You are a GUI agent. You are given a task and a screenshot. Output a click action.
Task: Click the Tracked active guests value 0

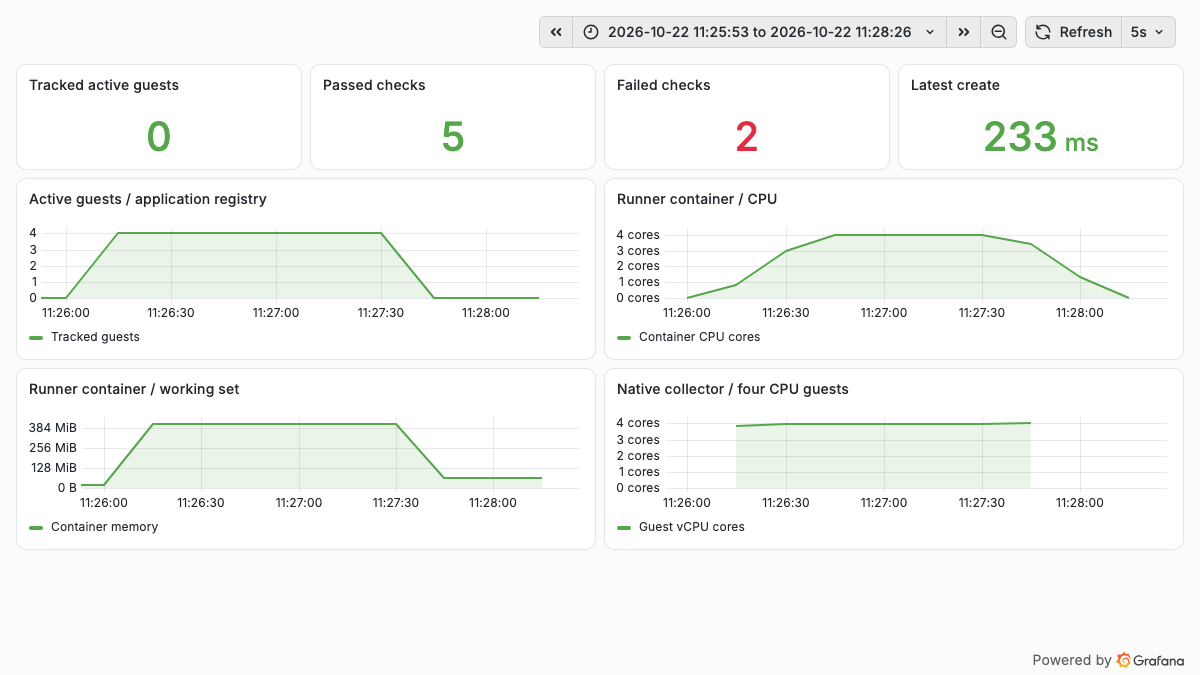click(159, 137)
